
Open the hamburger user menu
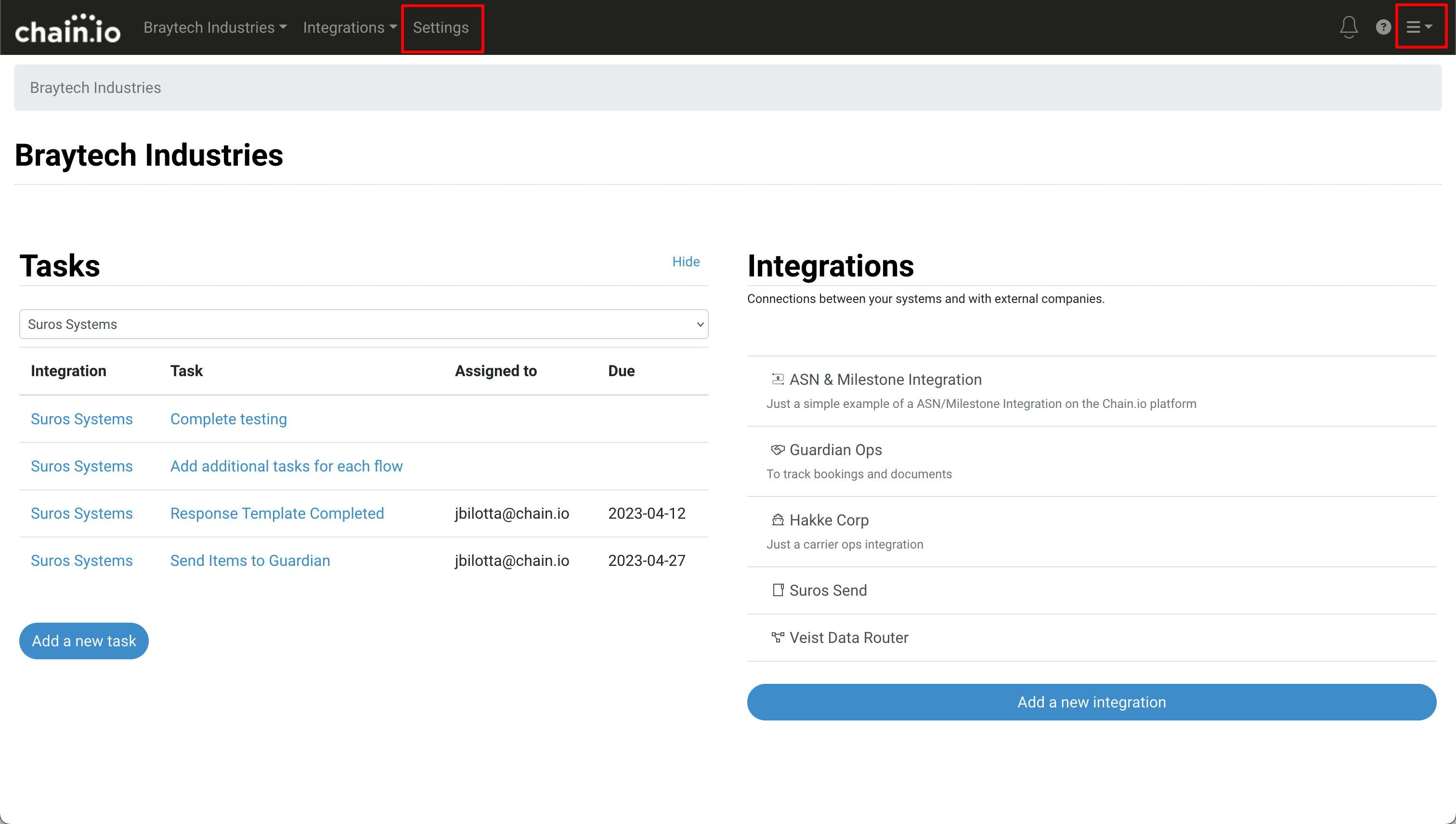1419,27
